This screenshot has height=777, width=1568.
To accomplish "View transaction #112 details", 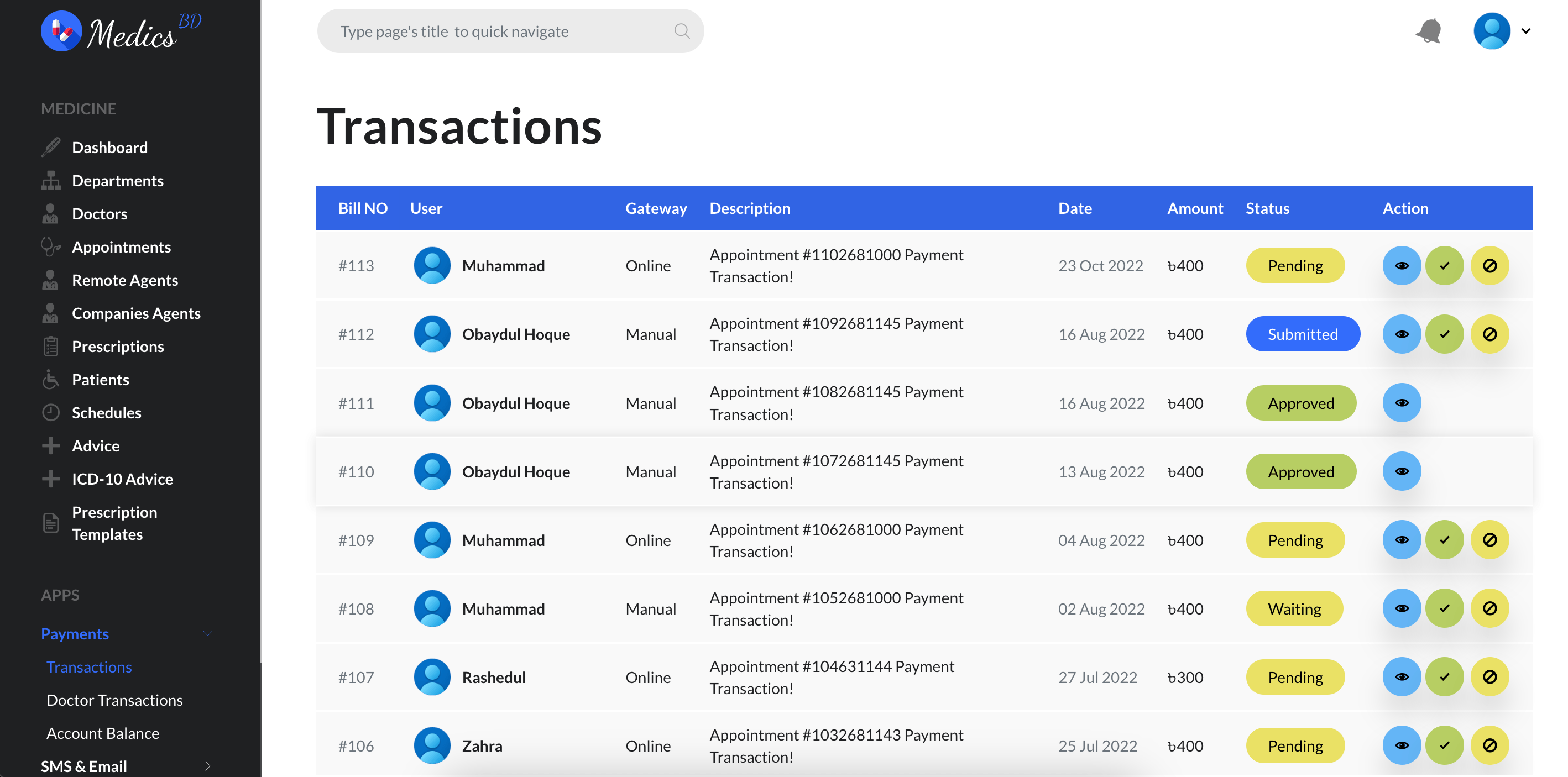I will pos(1402,334).
